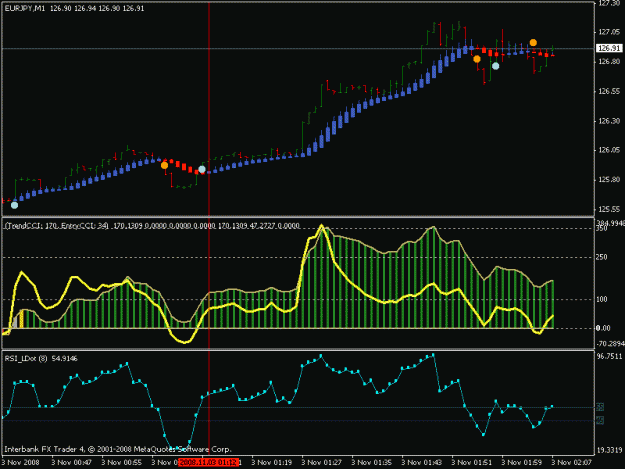Screen dimensions: 625x469
Task: Click the 96.7511 RSI scale maximum
Action: click(x=609, y=356)
